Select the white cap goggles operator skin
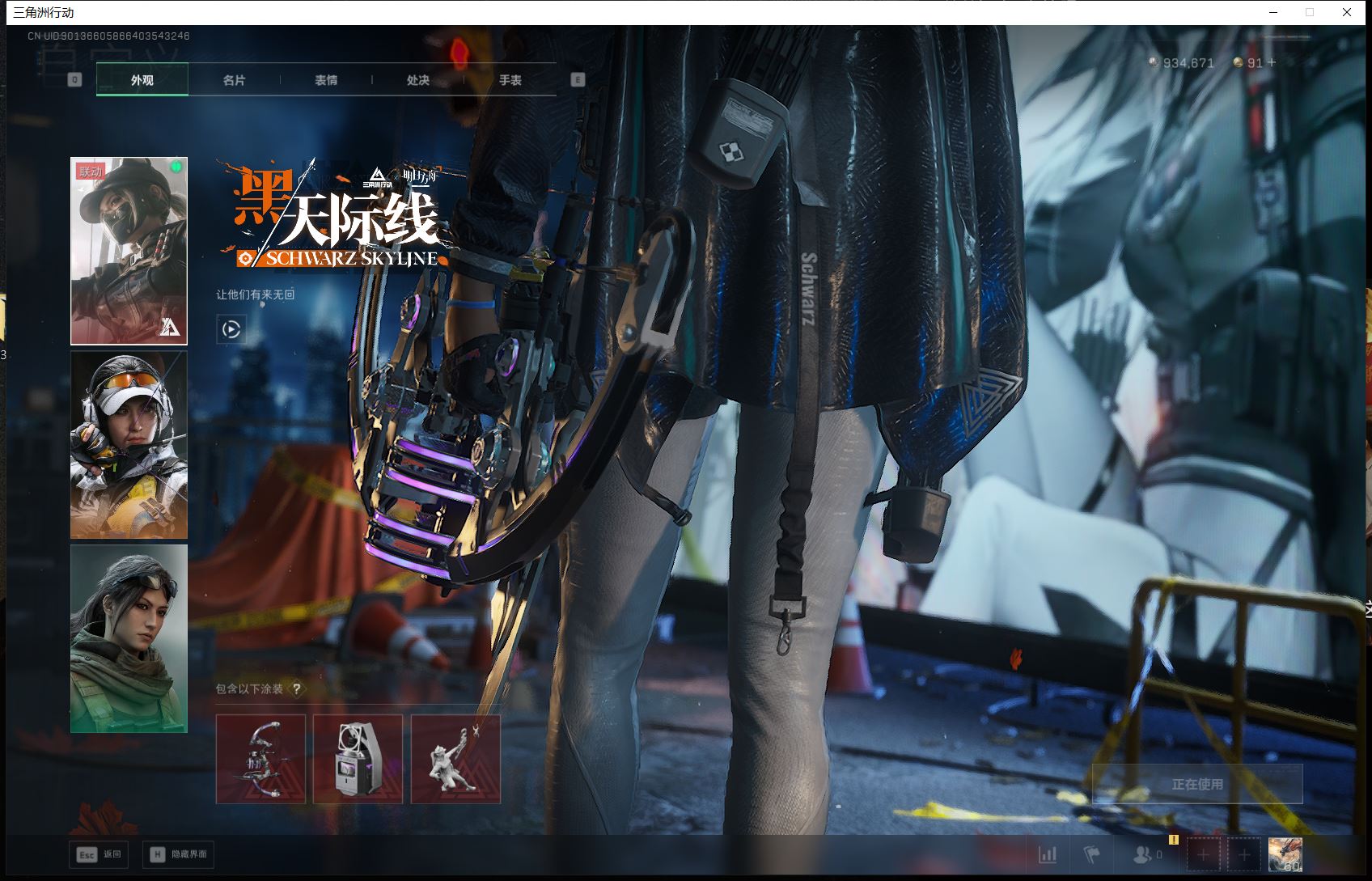Viewport: 1372px width, 881px height. [x=129, y=445]
